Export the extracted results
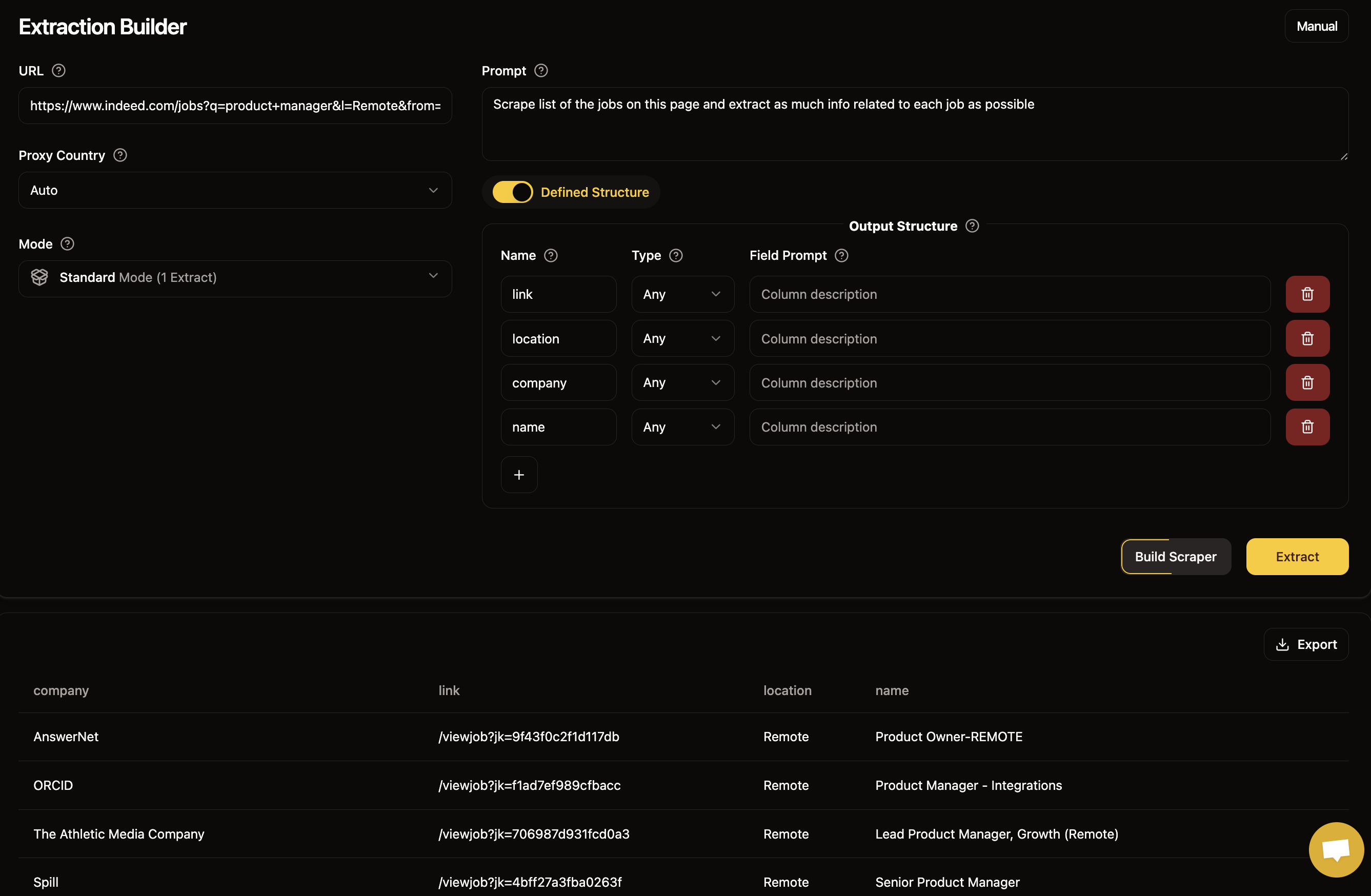 tap(1305, 644)
